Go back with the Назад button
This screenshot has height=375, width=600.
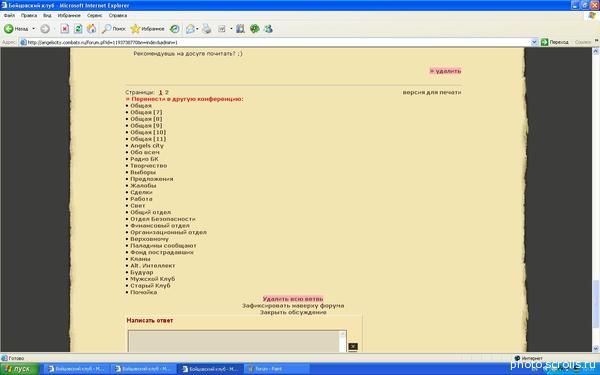pyautogui.click(x=16, y=29)
